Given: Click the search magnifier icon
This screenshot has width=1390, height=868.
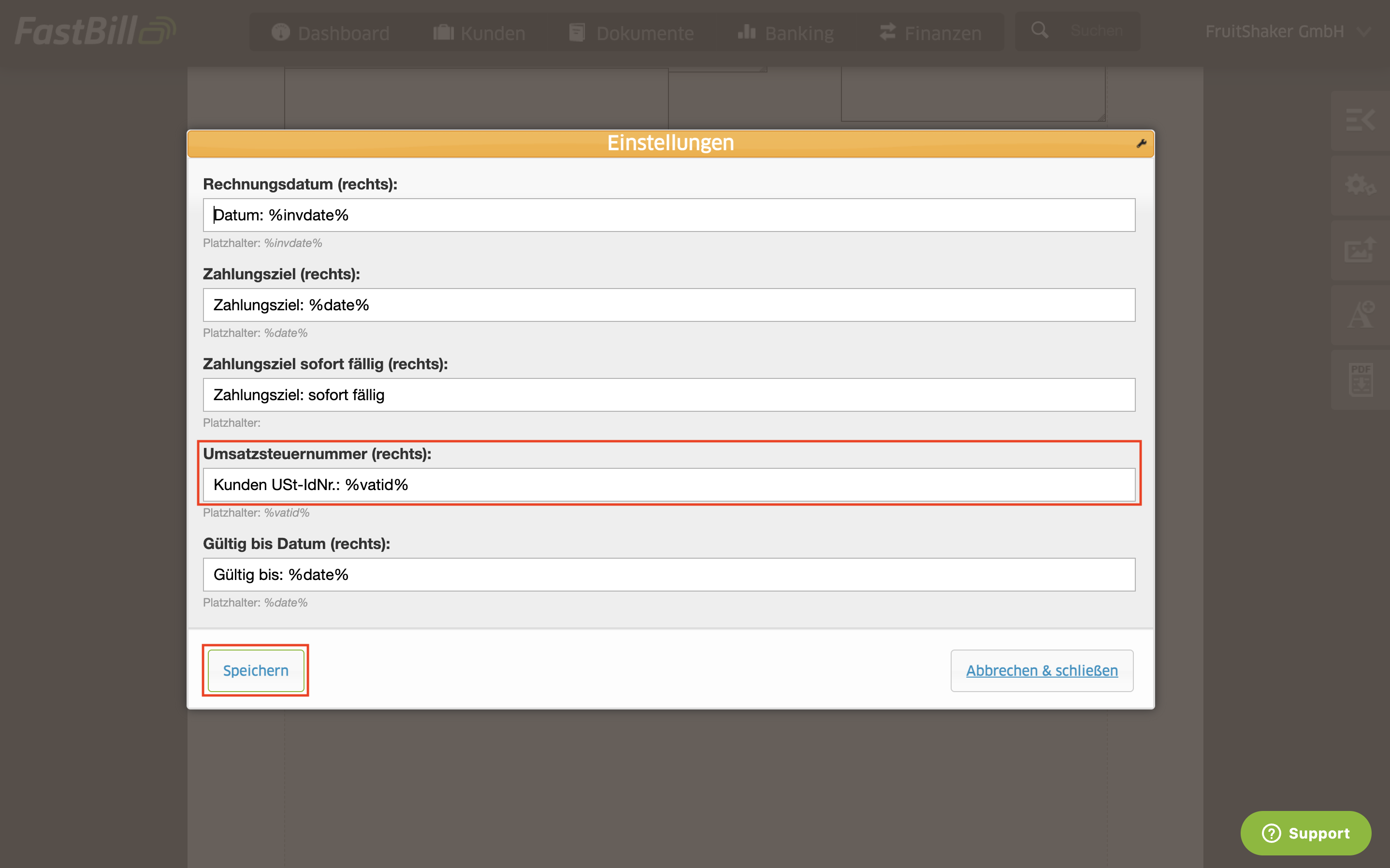Looking at the screenshot, I should point(1039,30).
